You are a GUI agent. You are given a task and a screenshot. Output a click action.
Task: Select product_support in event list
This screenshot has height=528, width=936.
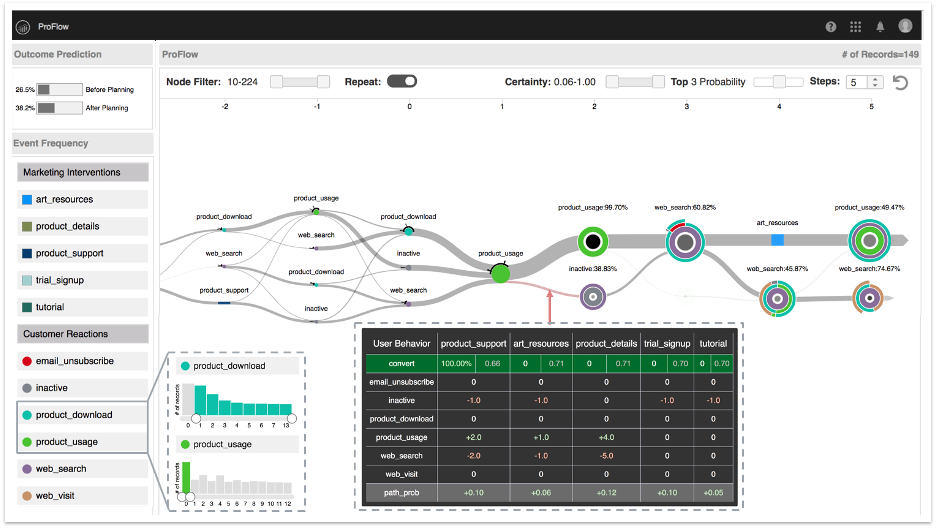[84, 253]
